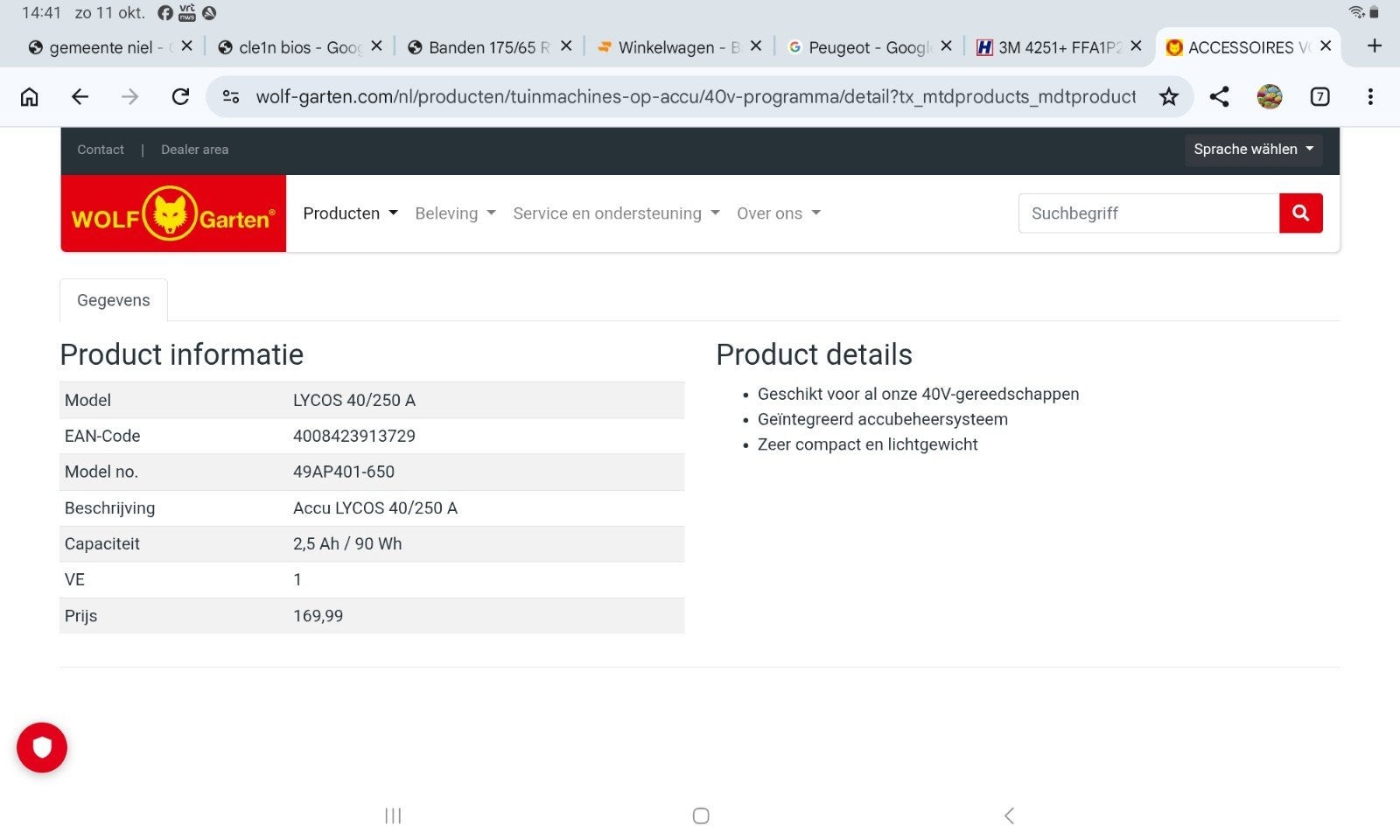Screen dimensions: 1400x840
Task: Close the 'cle1n bios' tab
Action: click(x=376, y=45)
